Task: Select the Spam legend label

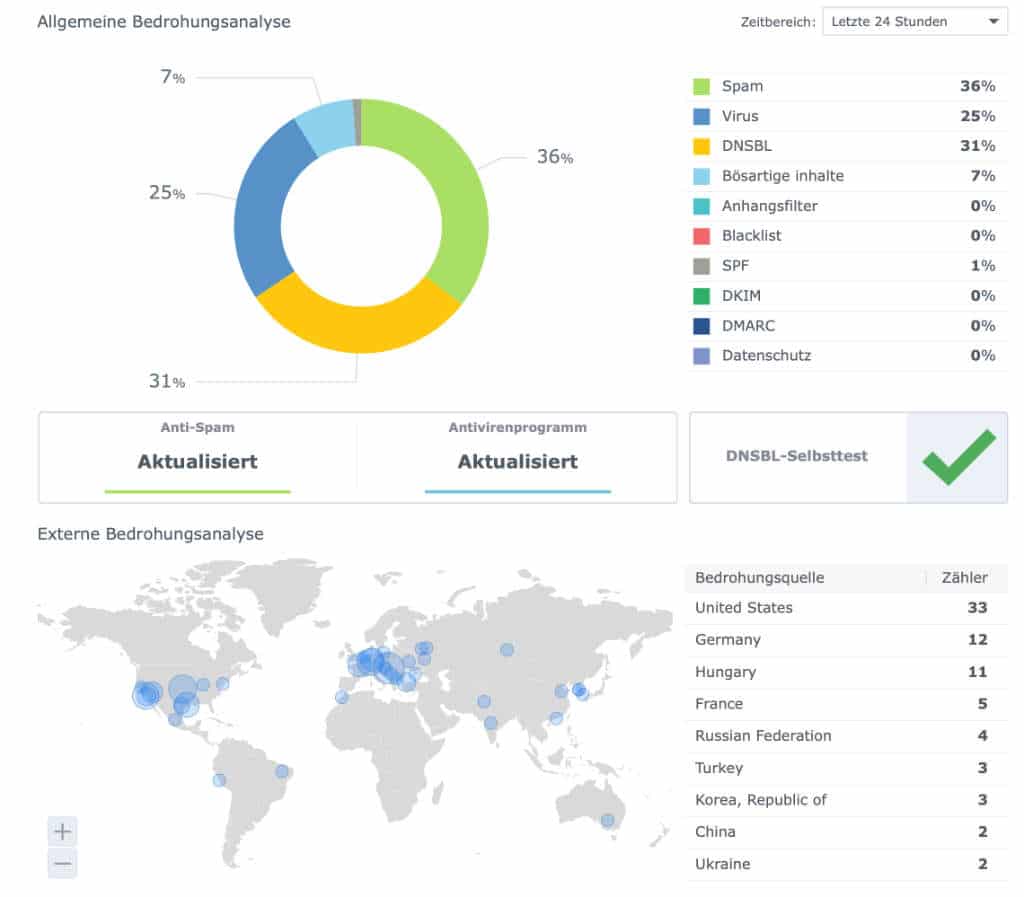Action: 742,86
